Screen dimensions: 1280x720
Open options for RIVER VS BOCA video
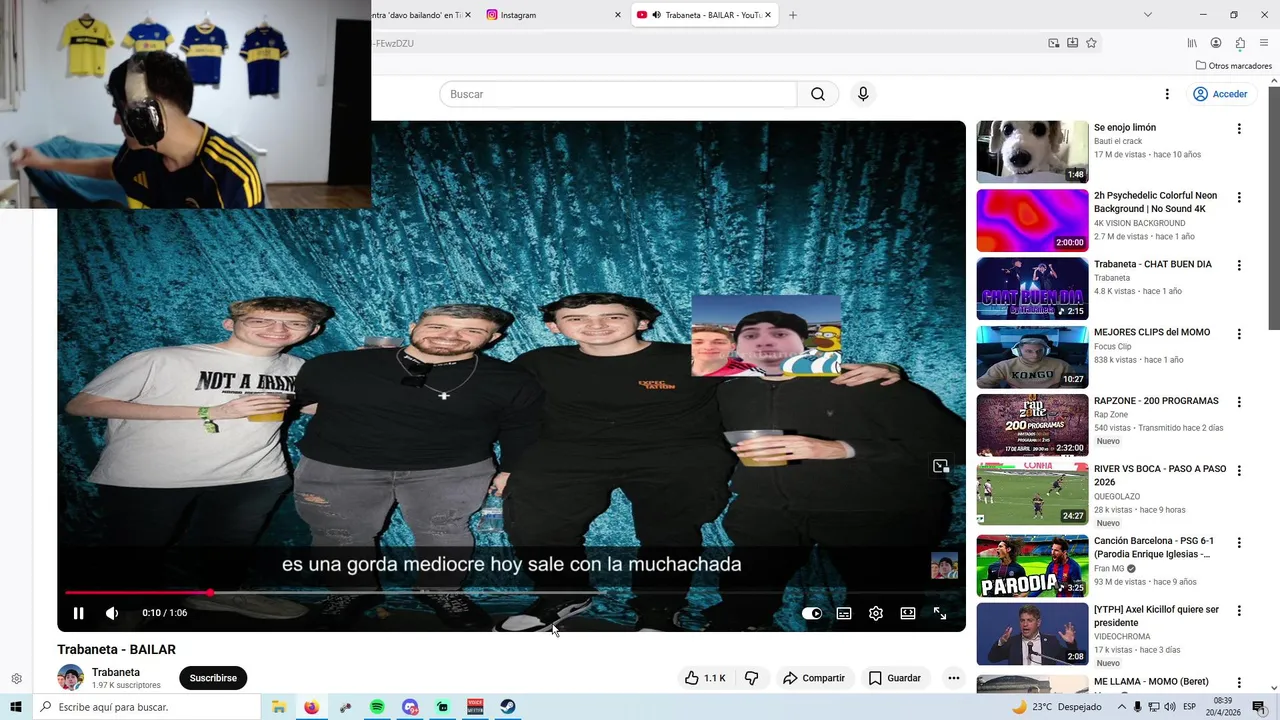pyautogui.click(x=1239, y=471)
